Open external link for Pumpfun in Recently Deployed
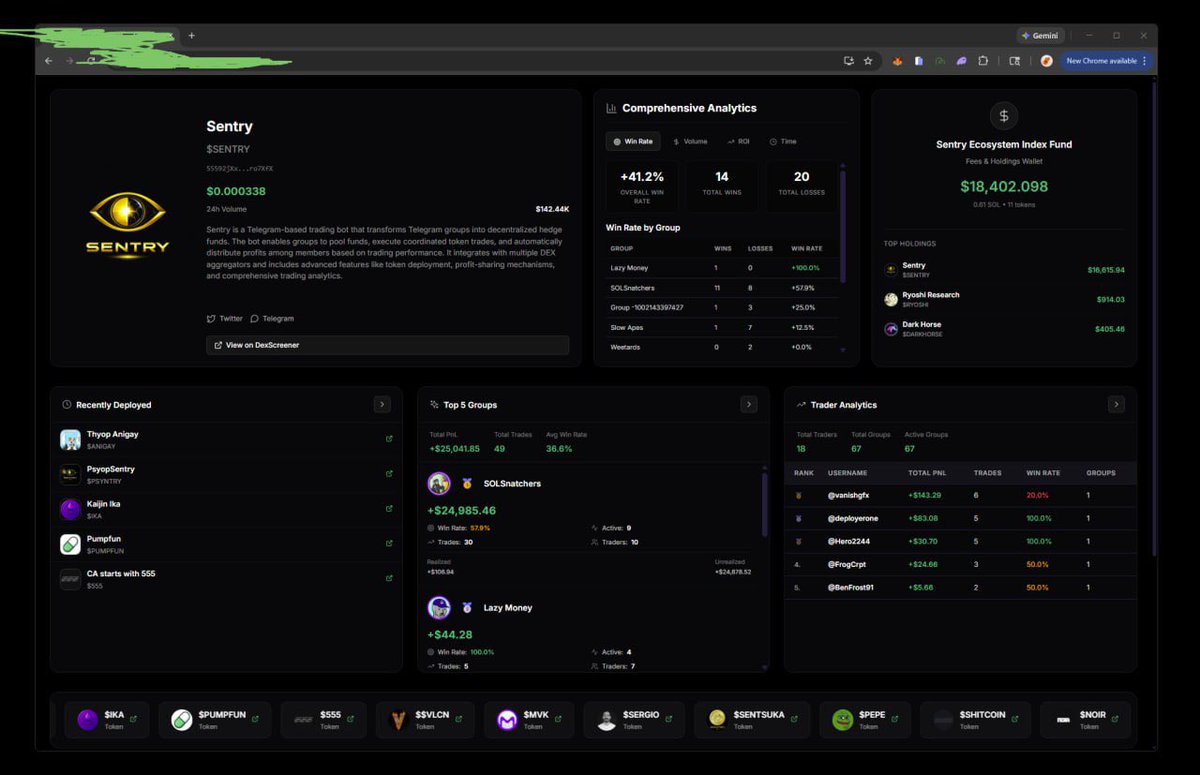The width and height of the screenshot is (1200, 775). pos(389,544)
